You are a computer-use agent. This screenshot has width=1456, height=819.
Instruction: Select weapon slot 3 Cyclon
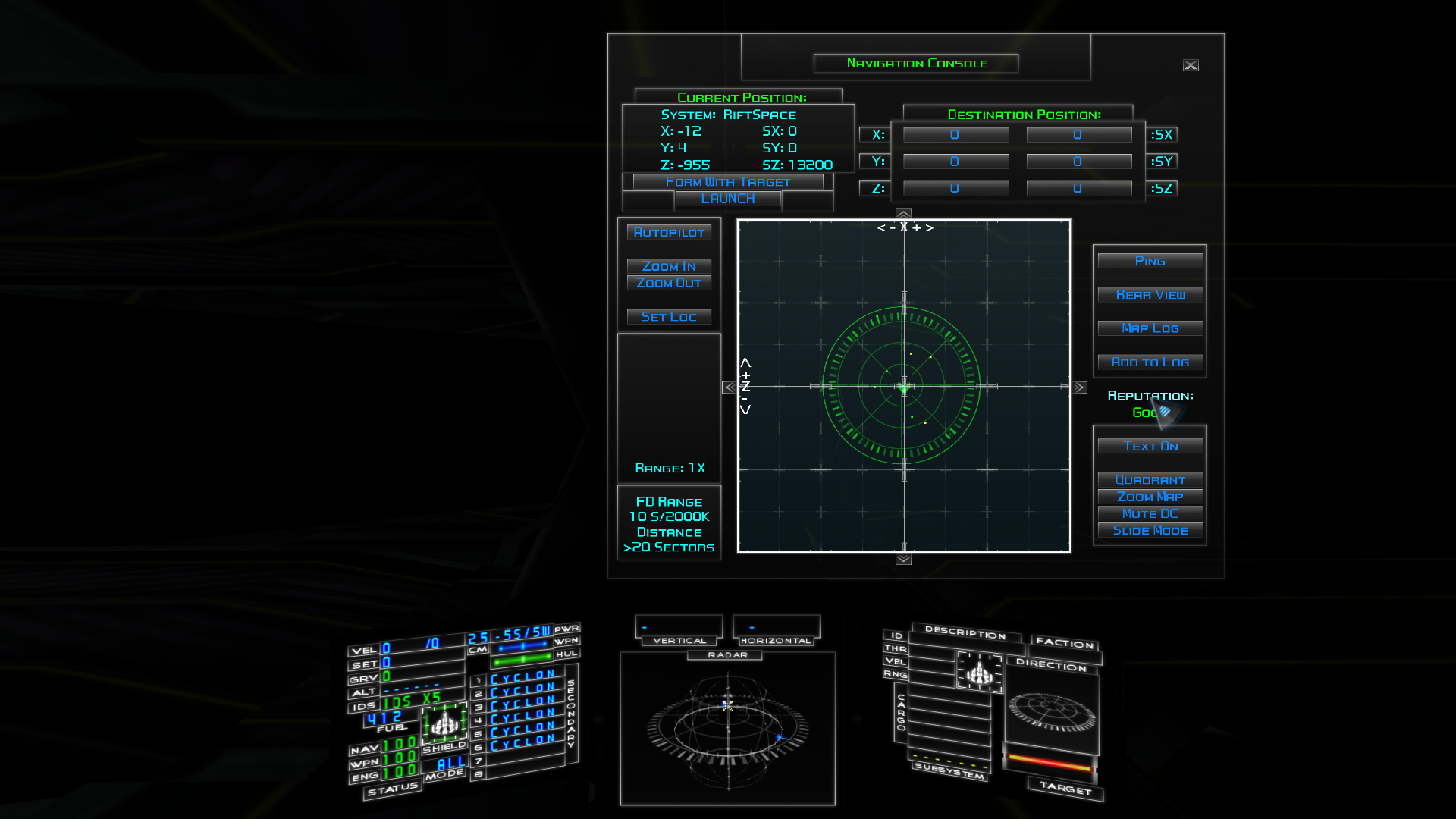click(522, 704)
